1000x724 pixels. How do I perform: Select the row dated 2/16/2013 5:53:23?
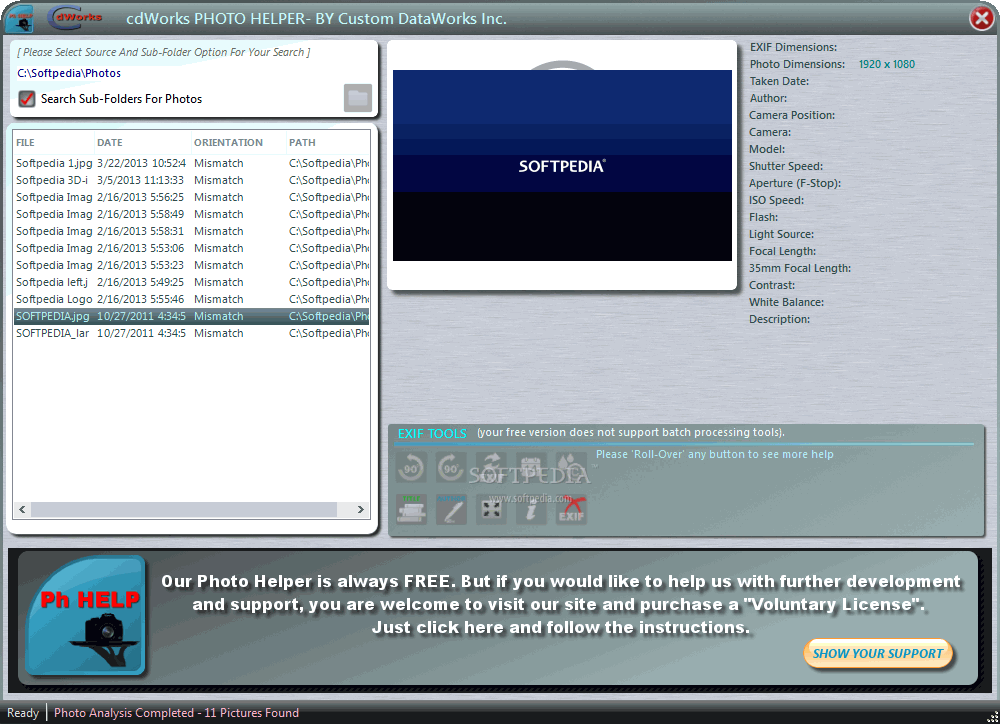pos(191,265)
